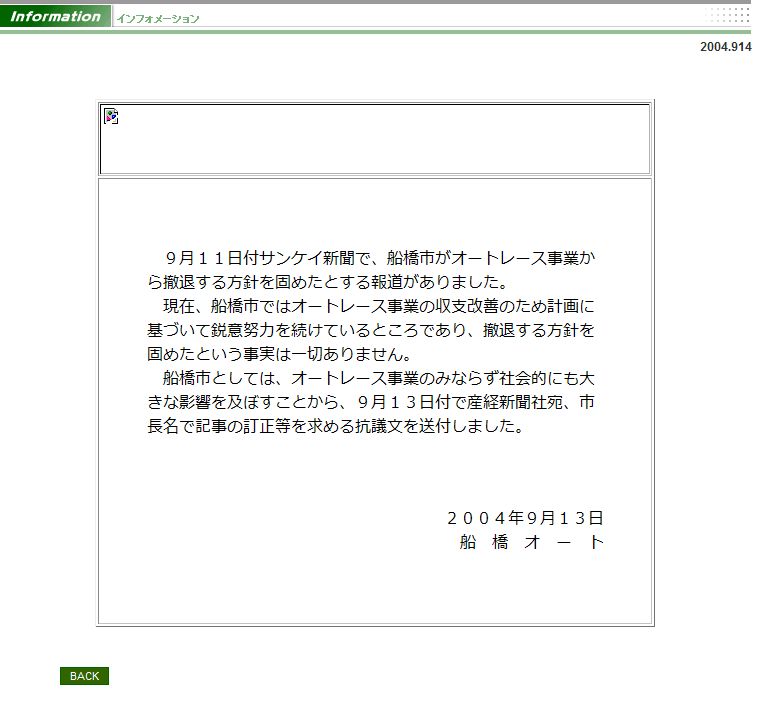Click the line starting 現在、船橋市ではオートレース
The height and width of the screenshot is (707, 765).
[379, 306]
